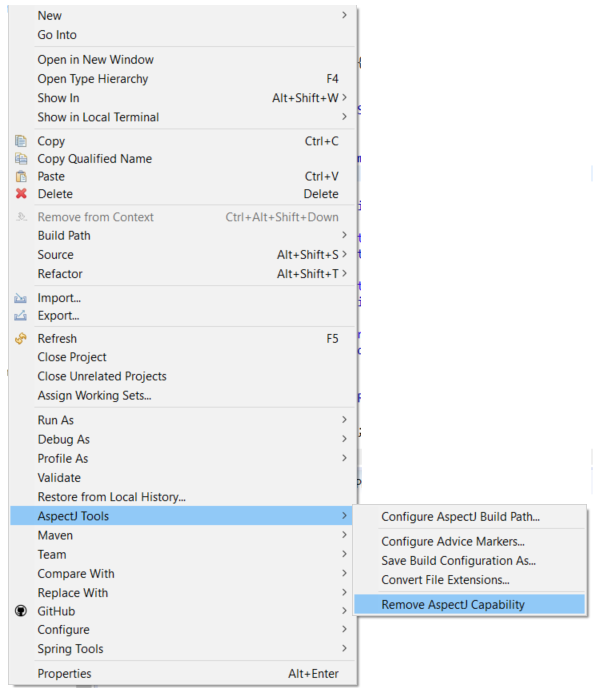The height and width of the screenshot is (691, 614).
Task: Click the Import icon
Action: (x=20, y=298)
